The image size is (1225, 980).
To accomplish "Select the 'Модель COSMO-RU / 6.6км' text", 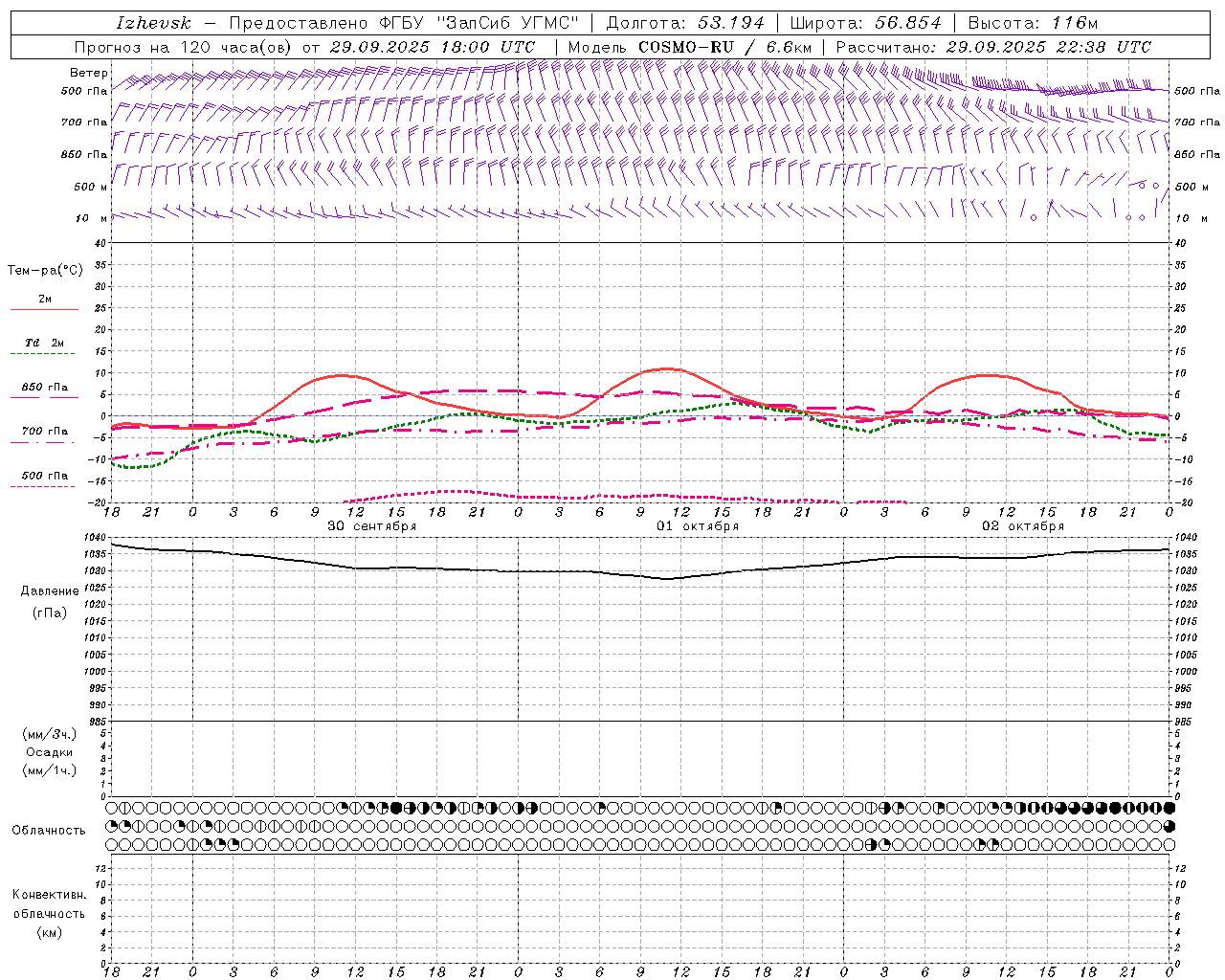I will [689, 47].
